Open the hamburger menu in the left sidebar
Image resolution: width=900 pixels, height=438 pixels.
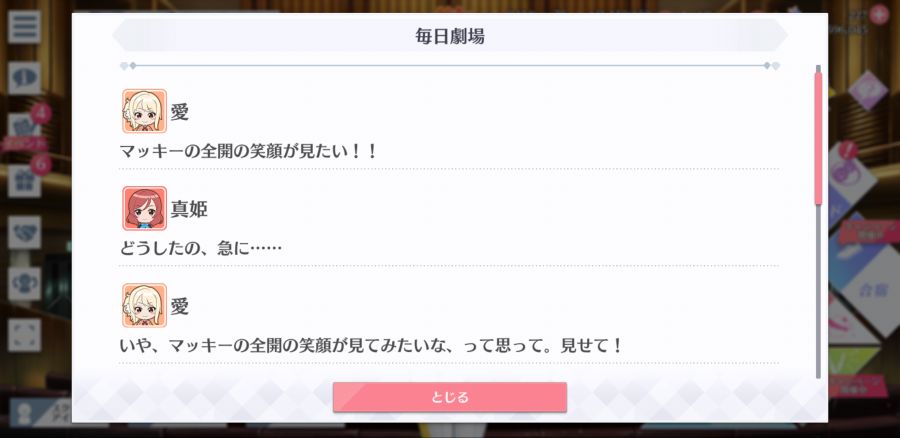[x=24, y=26]
